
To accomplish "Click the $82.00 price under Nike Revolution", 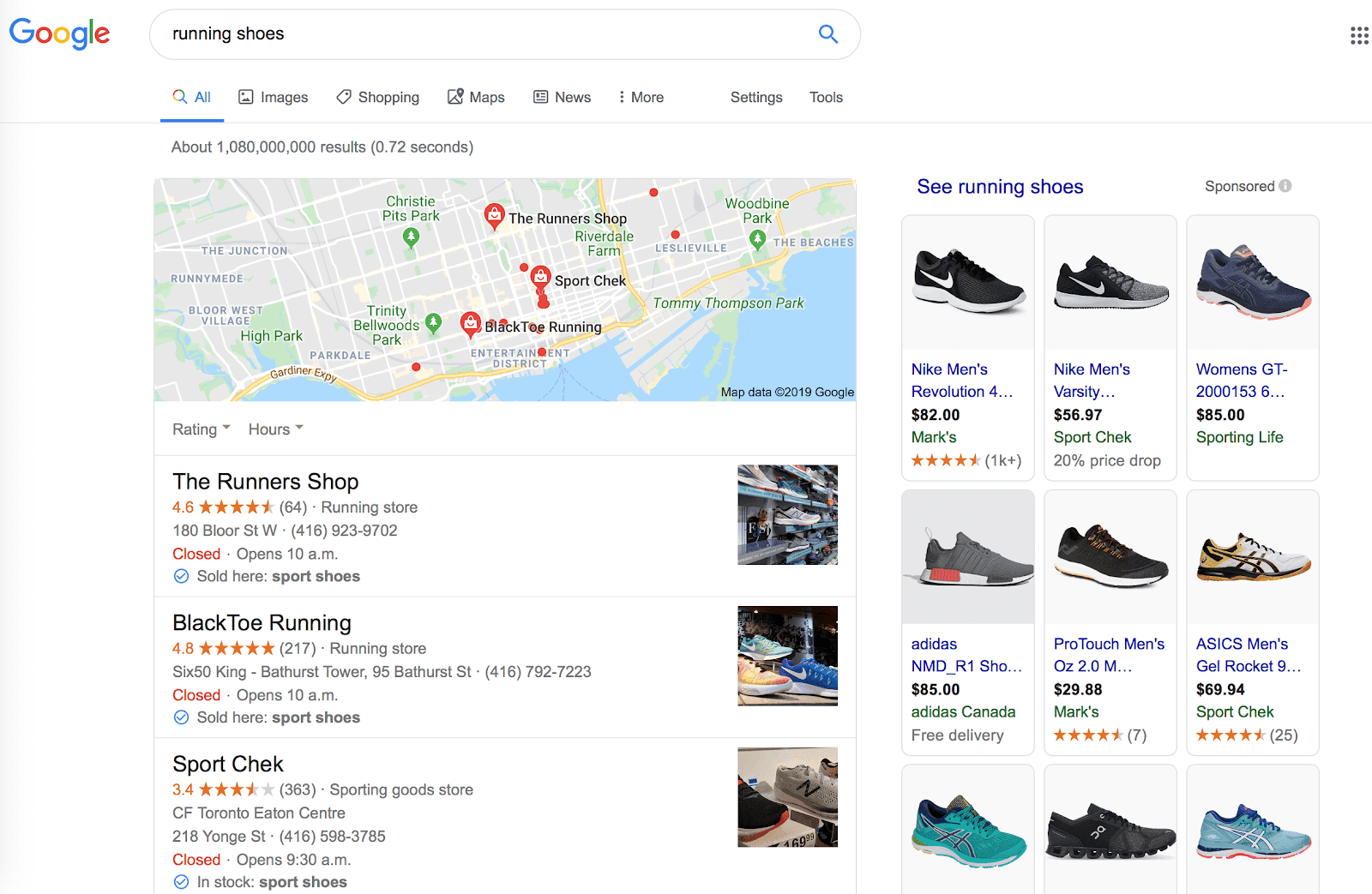I will coord(936,415).
